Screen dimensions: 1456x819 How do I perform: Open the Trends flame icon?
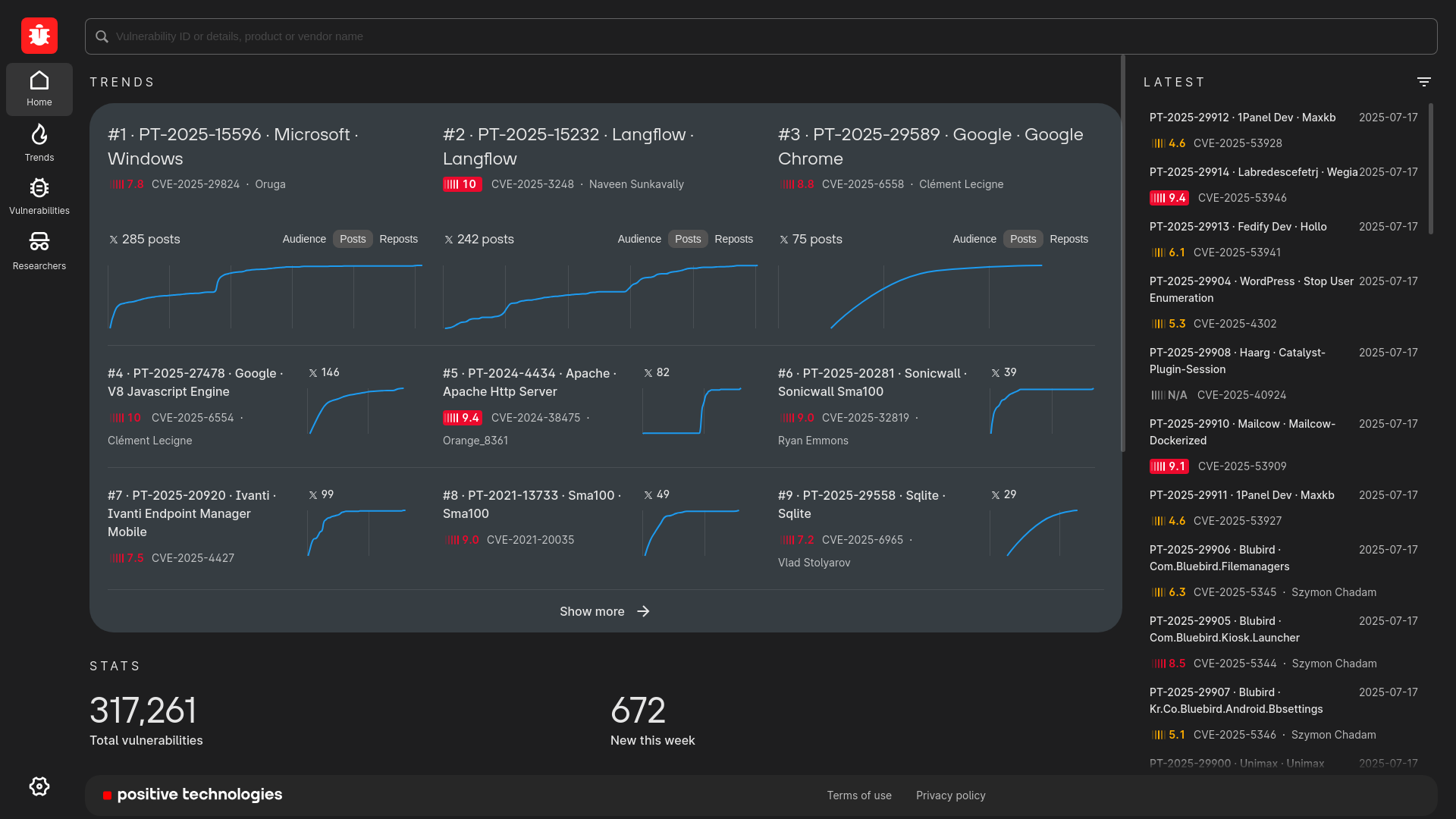(x=39, y=135)
